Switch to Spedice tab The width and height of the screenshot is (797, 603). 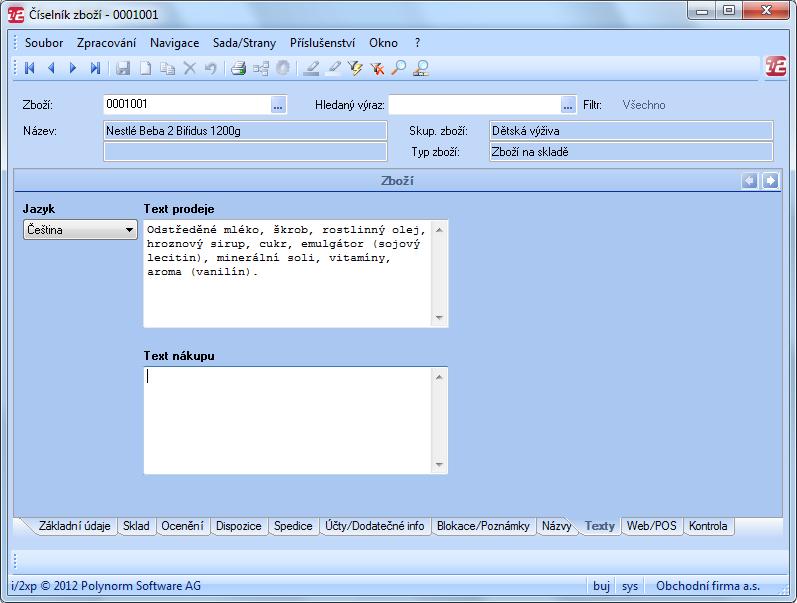click(x=293, y=526)
